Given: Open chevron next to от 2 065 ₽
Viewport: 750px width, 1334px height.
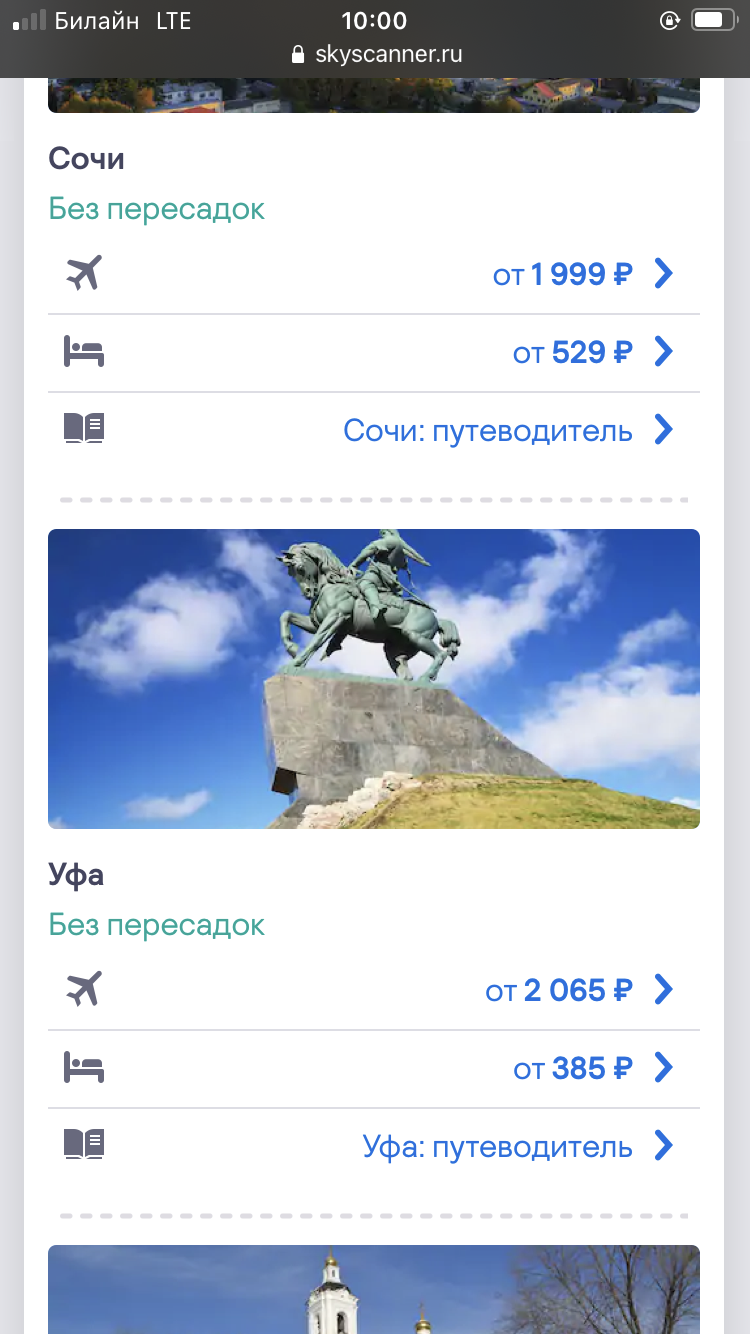Looking at the screenshot, I should [x=663, y=989].
